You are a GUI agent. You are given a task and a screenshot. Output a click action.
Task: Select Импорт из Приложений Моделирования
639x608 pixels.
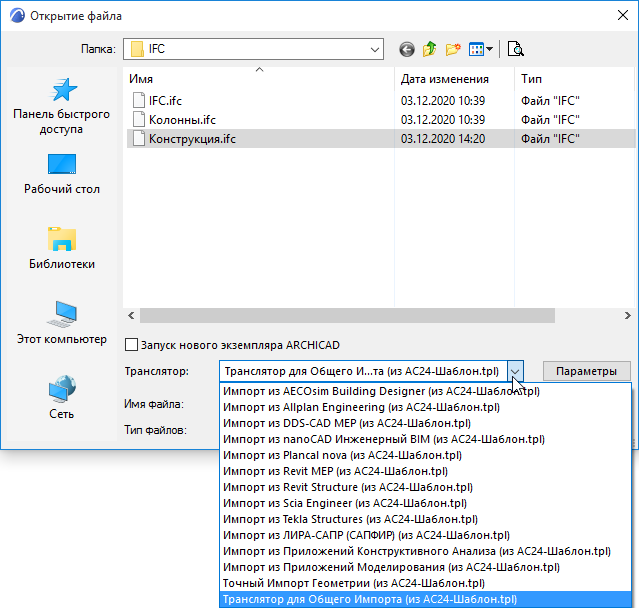click(425, 567)
